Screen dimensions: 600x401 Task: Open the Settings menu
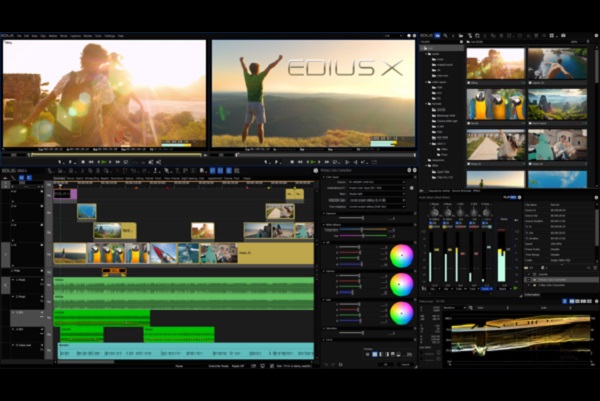point(110,36)
